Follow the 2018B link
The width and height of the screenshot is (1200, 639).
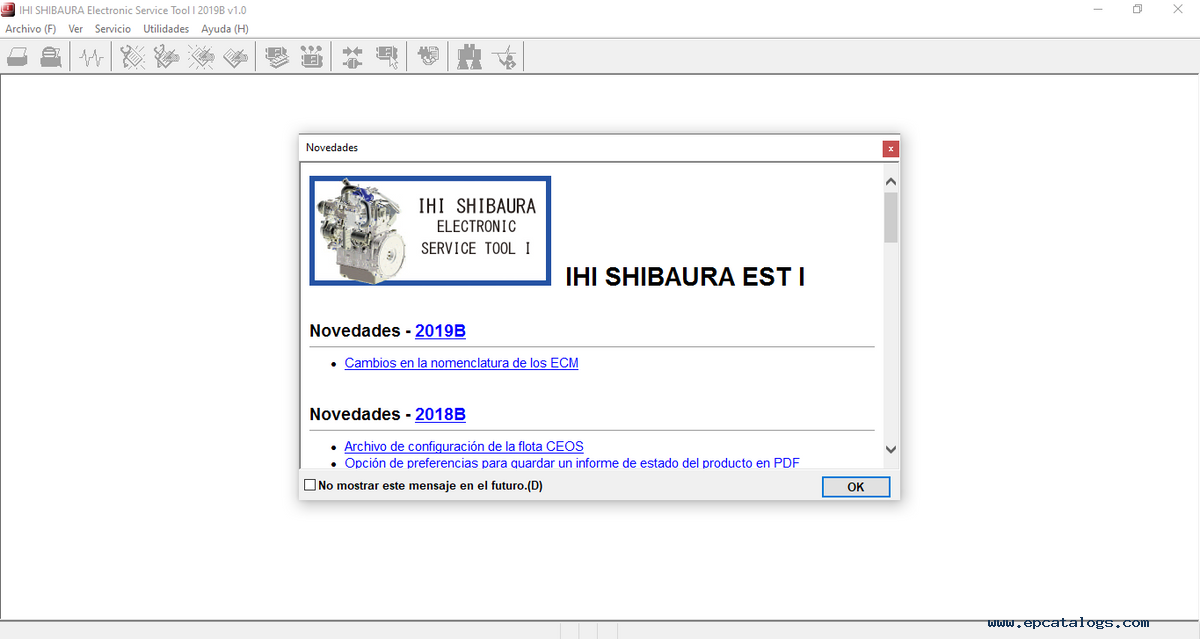440,414
